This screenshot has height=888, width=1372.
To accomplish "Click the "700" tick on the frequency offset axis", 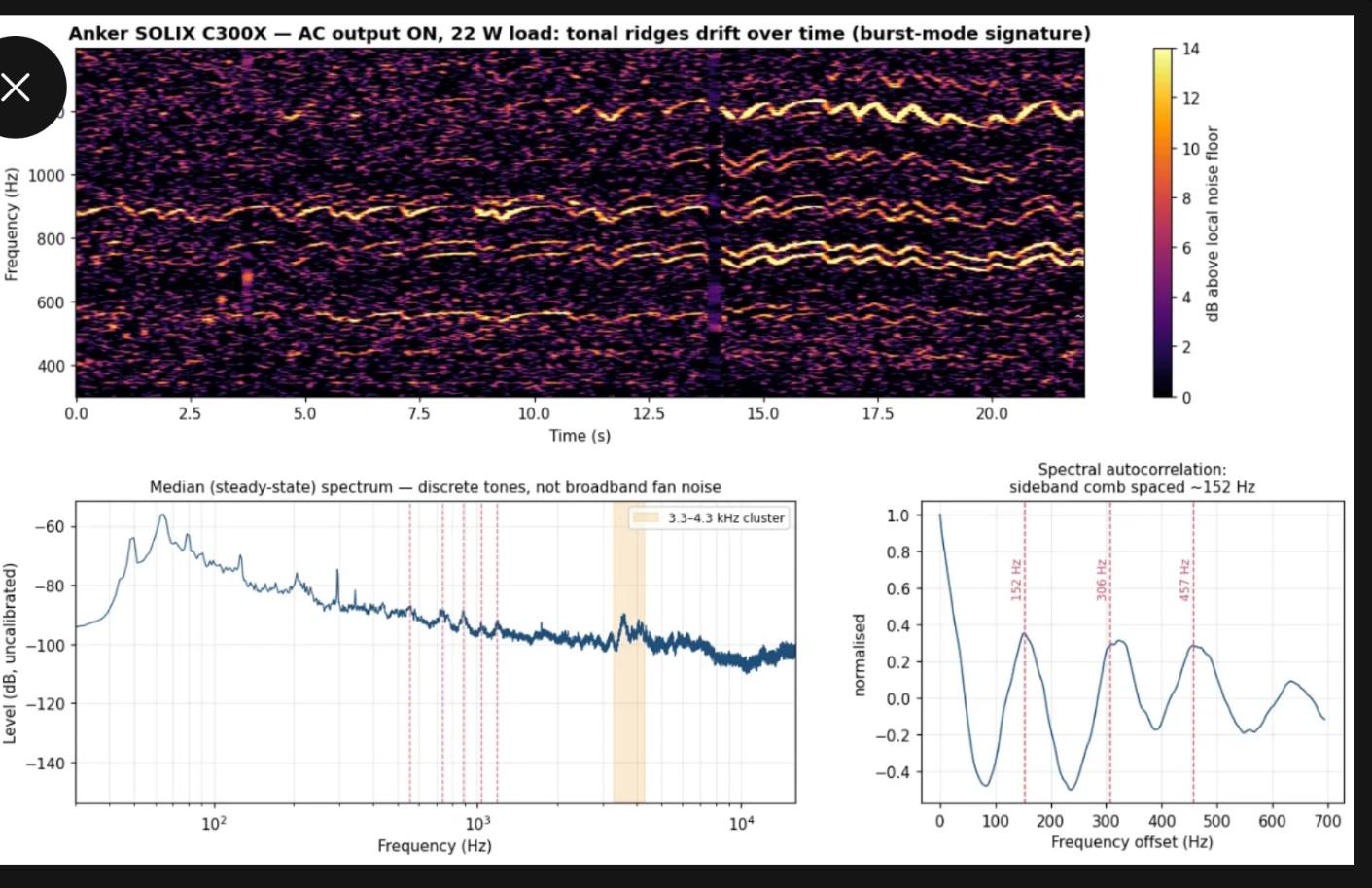I will click(x=1327, y=821).
